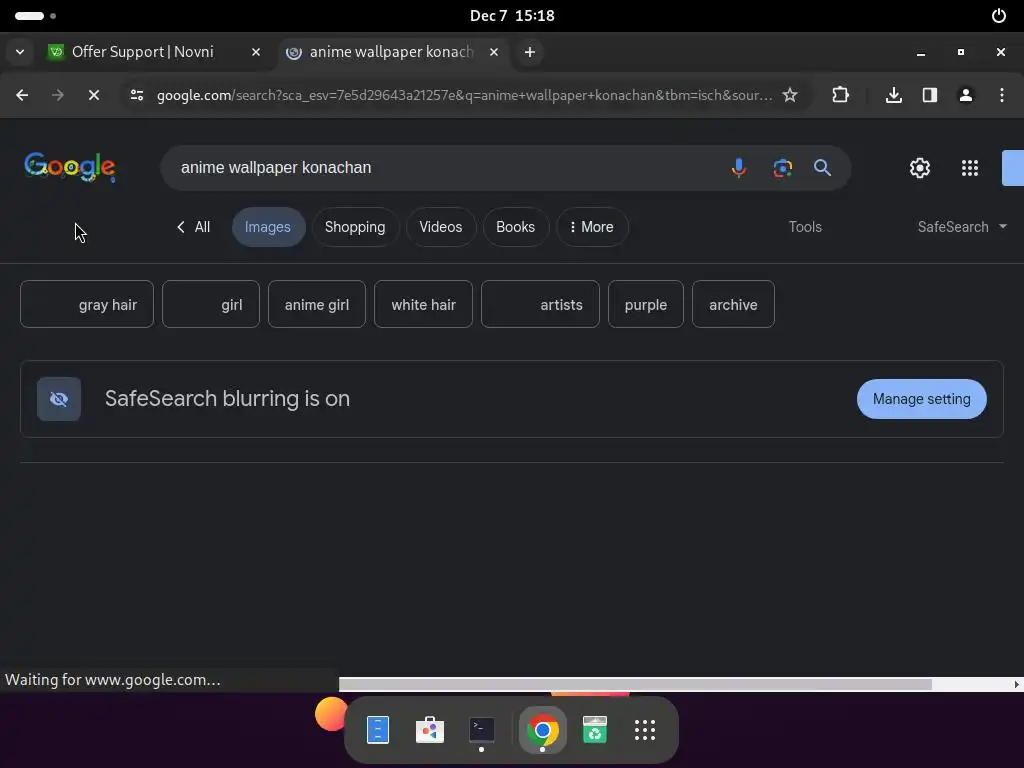The width and height of the screenshot is (1024, 768).
Task: Open site information icon in address bar
Action: point(136,95)
